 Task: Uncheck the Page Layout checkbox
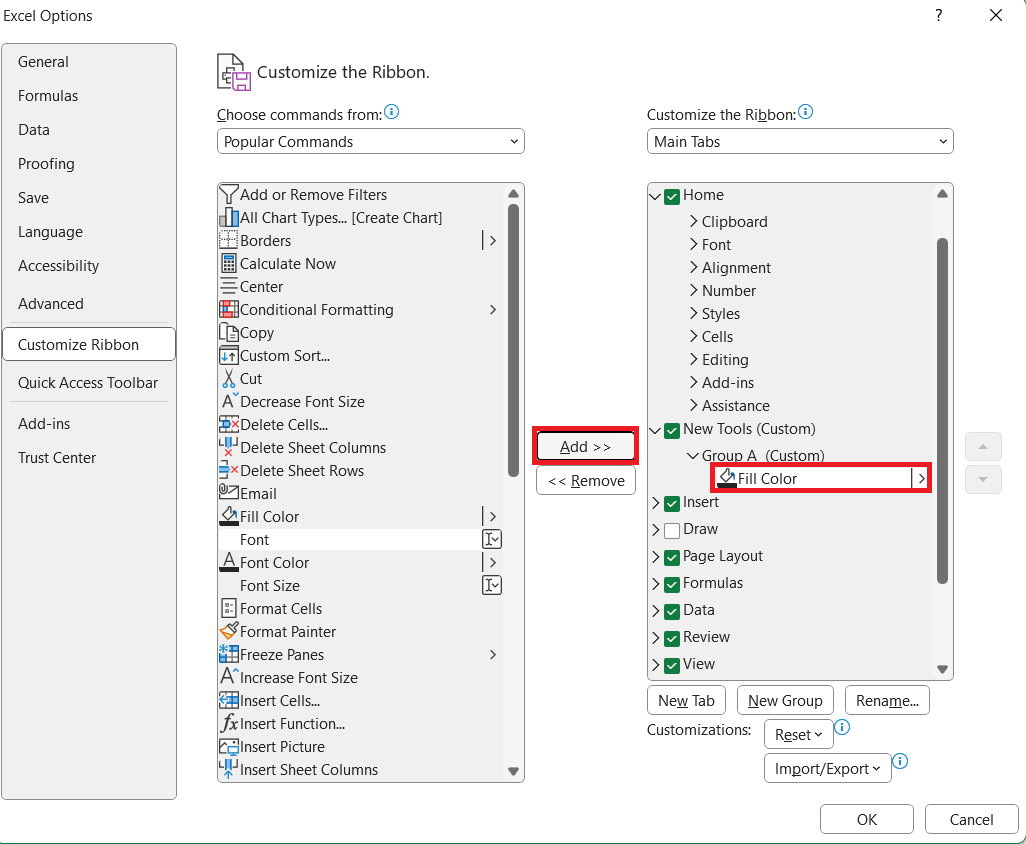671,557
